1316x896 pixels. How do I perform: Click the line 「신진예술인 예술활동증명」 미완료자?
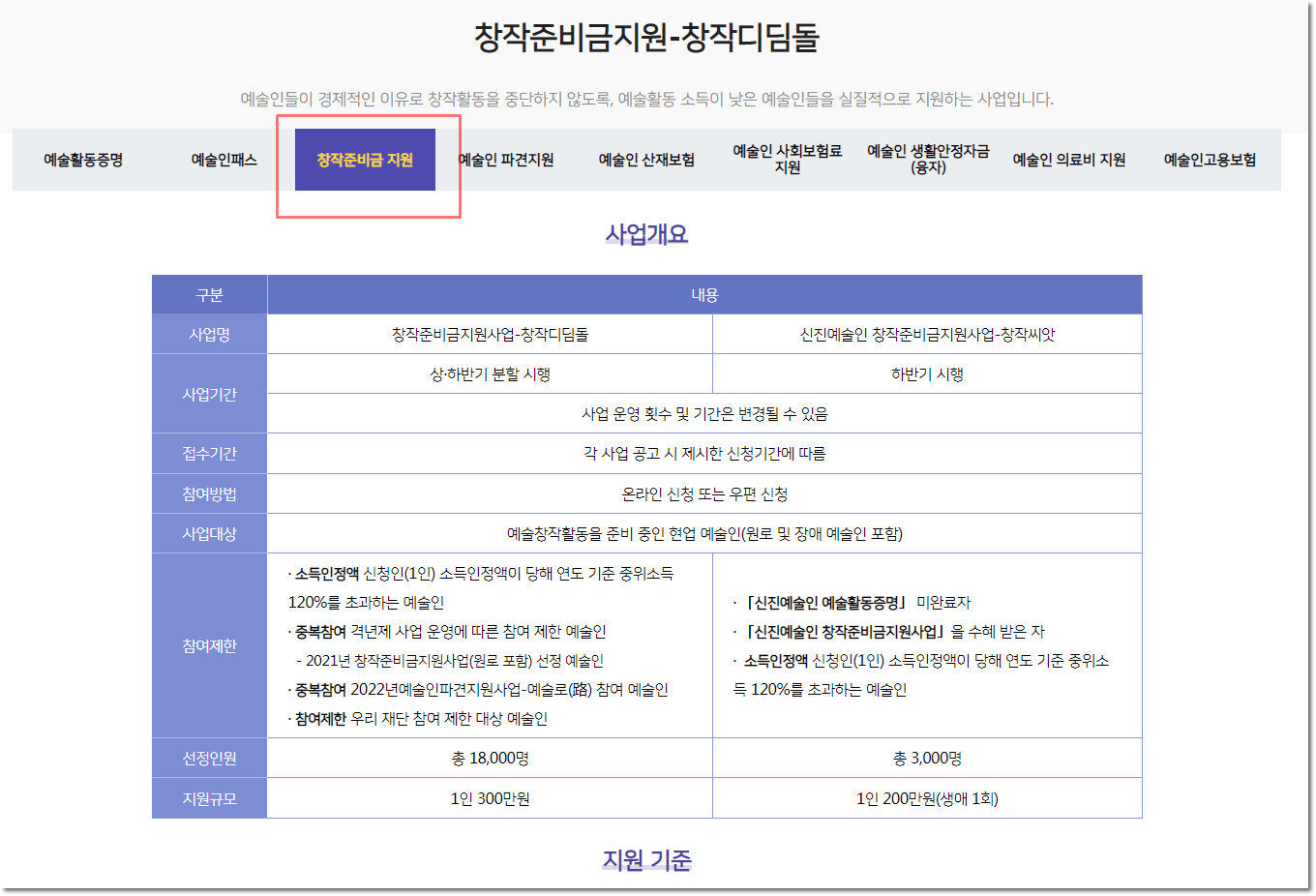(852, 603)
